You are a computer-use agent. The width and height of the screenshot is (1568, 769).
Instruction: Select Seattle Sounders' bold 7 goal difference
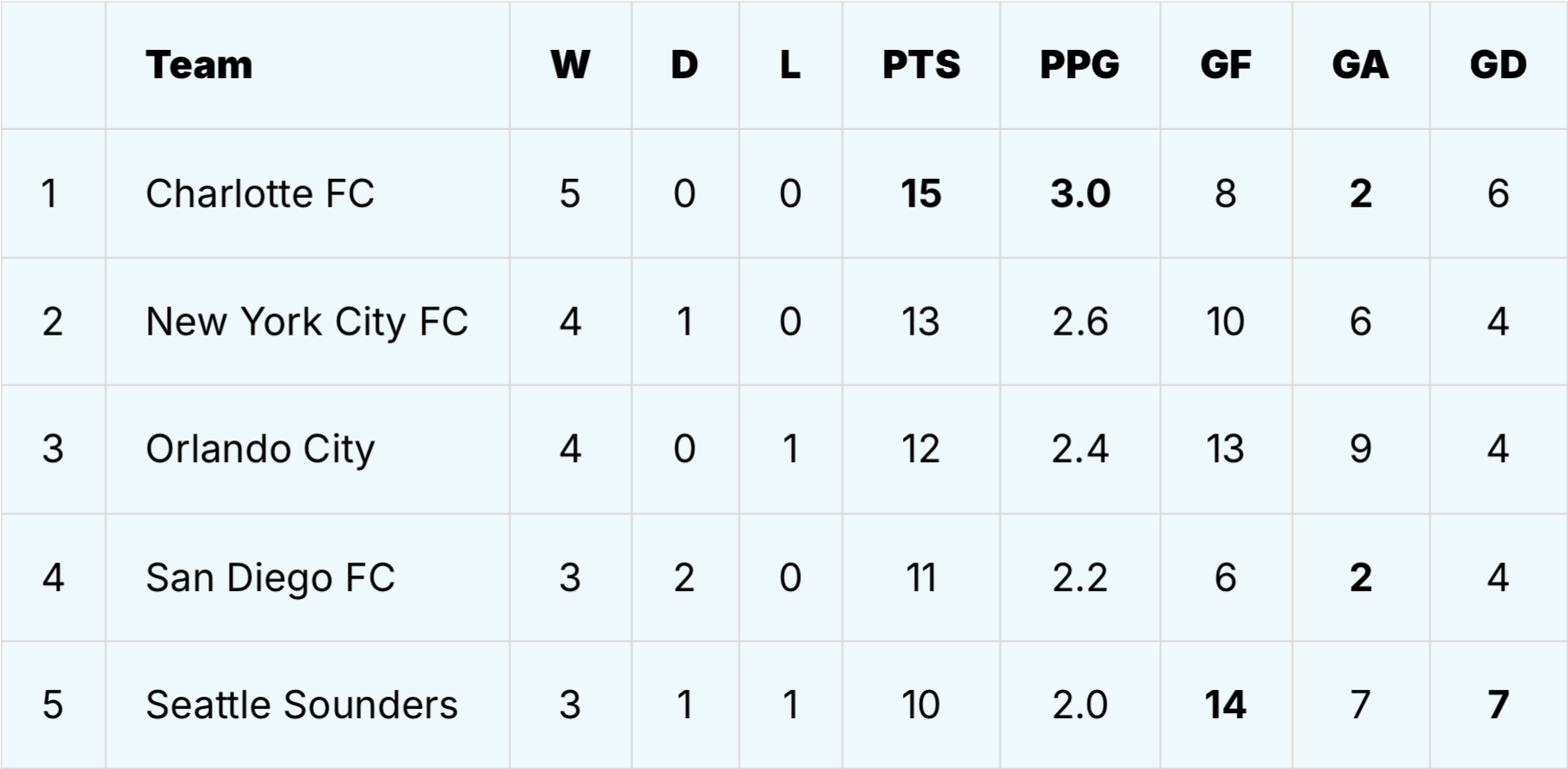(x=1498, y=705)
